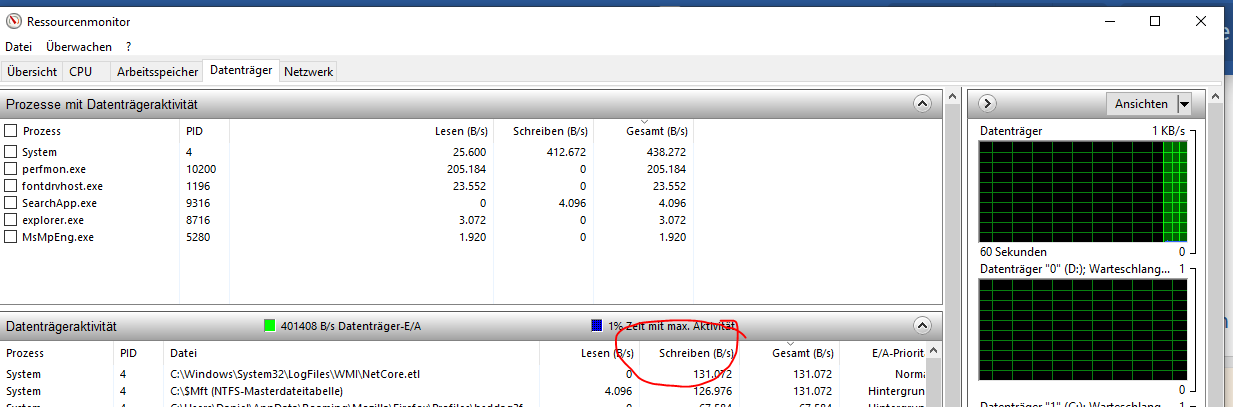Open the ? help menu
The width and height of the screenshot is (1233, 407).
(x=128, y=47)
